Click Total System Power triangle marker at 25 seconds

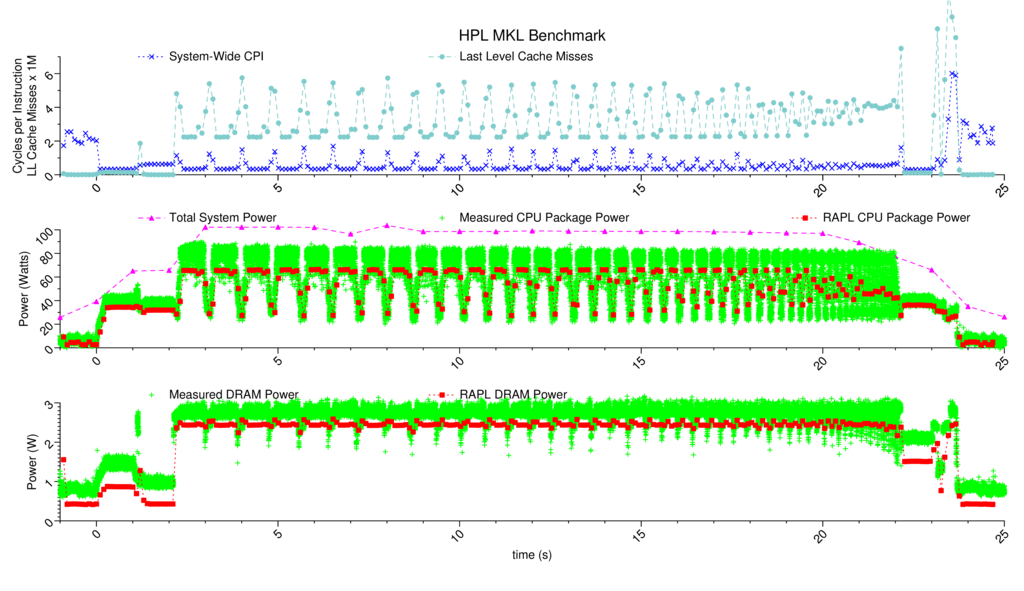[x=1004, y=316]
